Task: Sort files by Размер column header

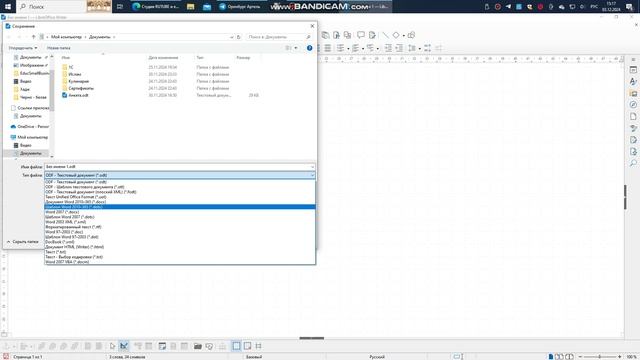Action: (243, 58)
